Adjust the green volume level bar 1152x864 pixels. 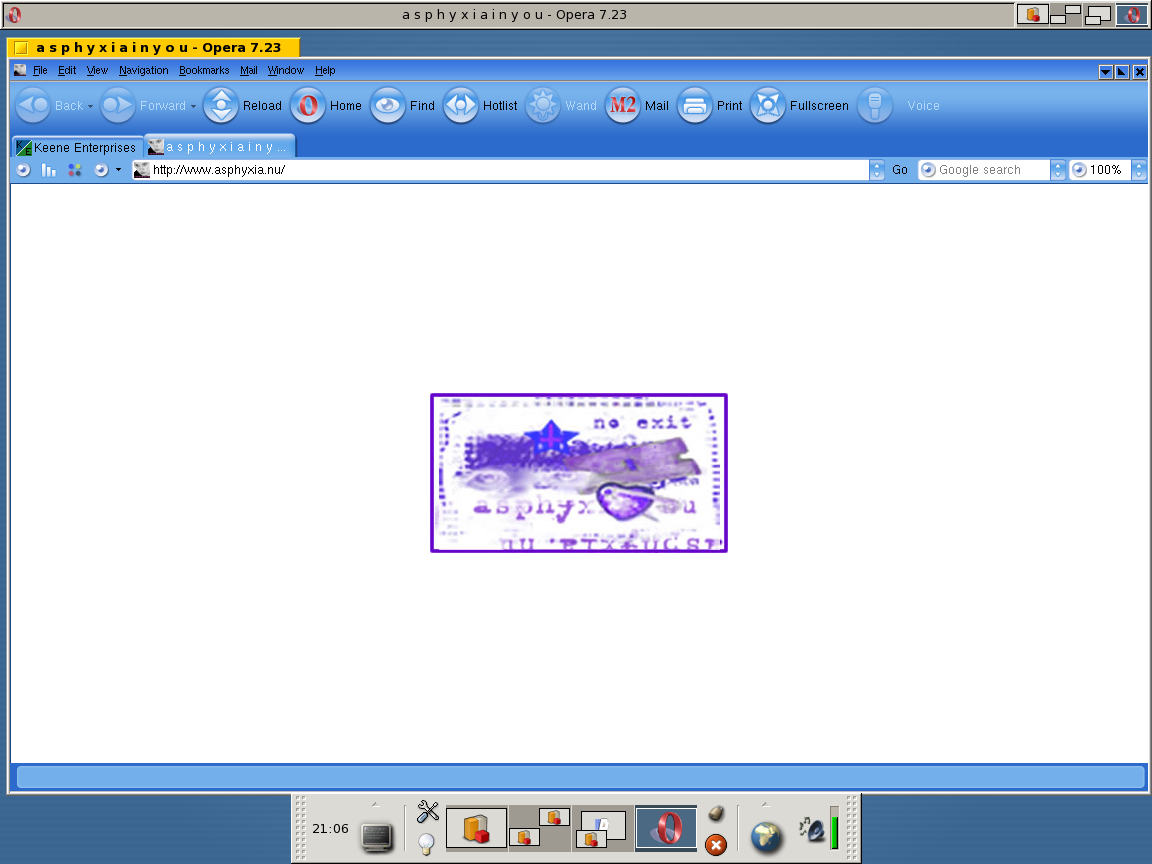(x=835, y=828)
